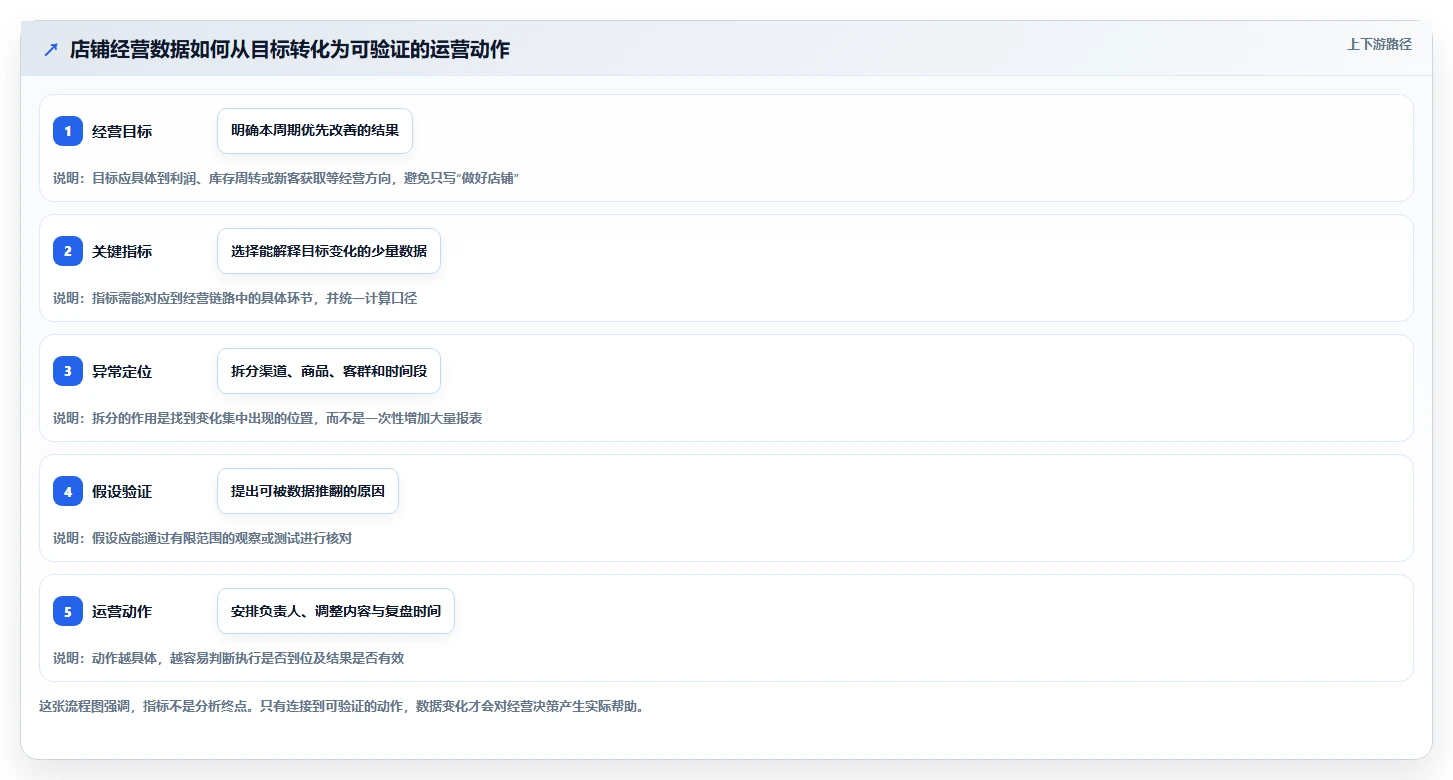This screenshot has width=1453, height=780.
Task: Click the note starting 说明：假设应能通过有限范围
Action: pos(203,538)
